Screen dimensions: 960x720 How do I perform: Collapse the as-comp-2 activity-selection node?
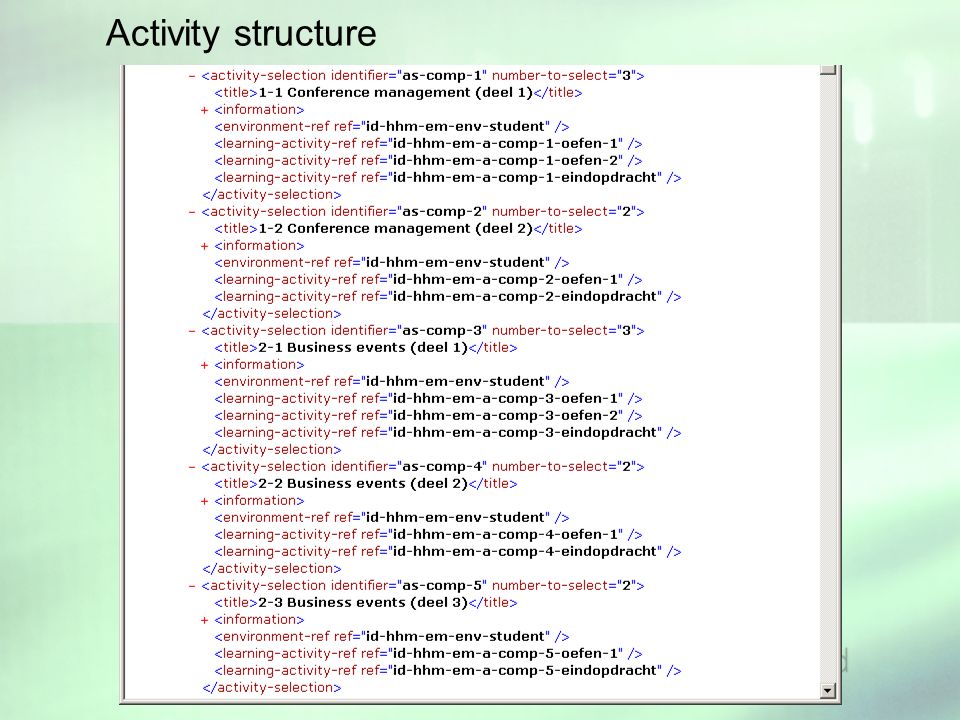pos(192,212)
